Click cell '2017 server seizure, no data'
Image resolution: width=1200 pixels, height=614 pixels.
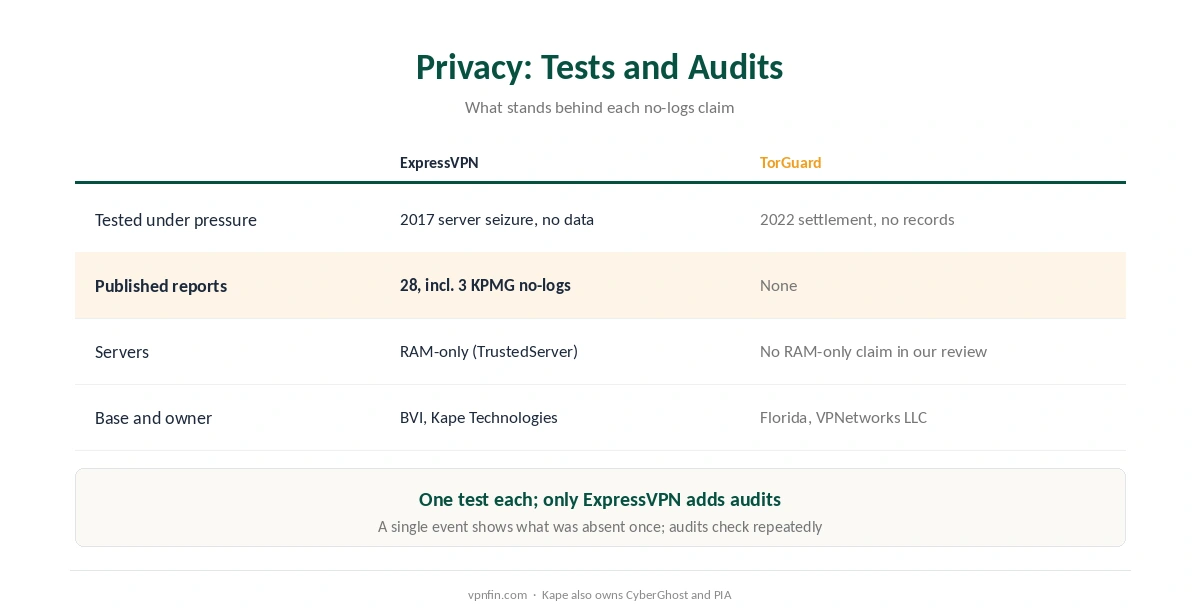(497, 219)
